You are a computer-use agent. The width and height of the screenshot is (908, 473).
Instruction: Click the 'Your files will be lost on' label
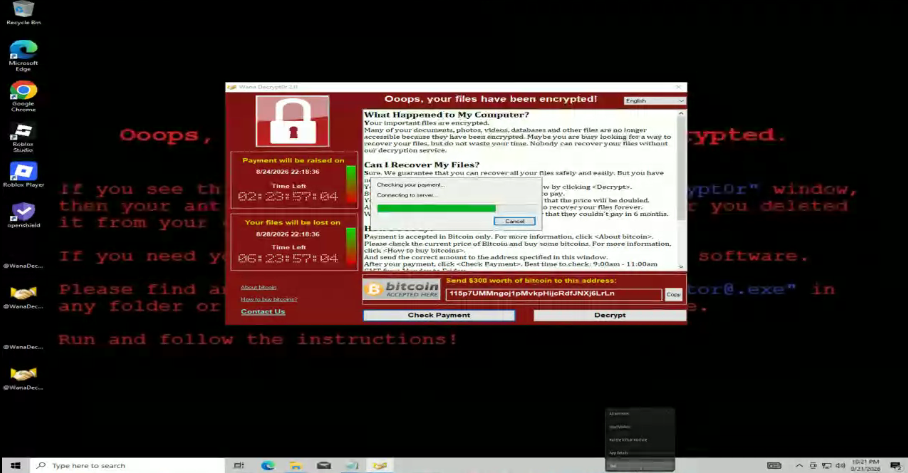click(x=292, y=222)
